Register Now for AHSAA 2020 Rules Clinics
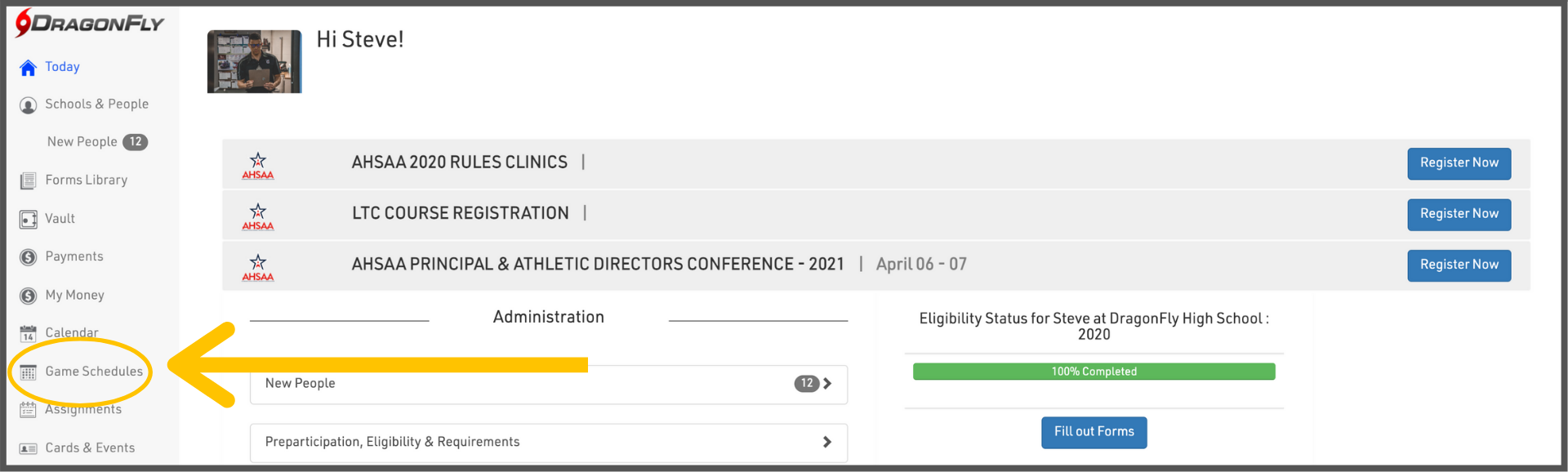1568x472 pixels. tap(1459, 163)
